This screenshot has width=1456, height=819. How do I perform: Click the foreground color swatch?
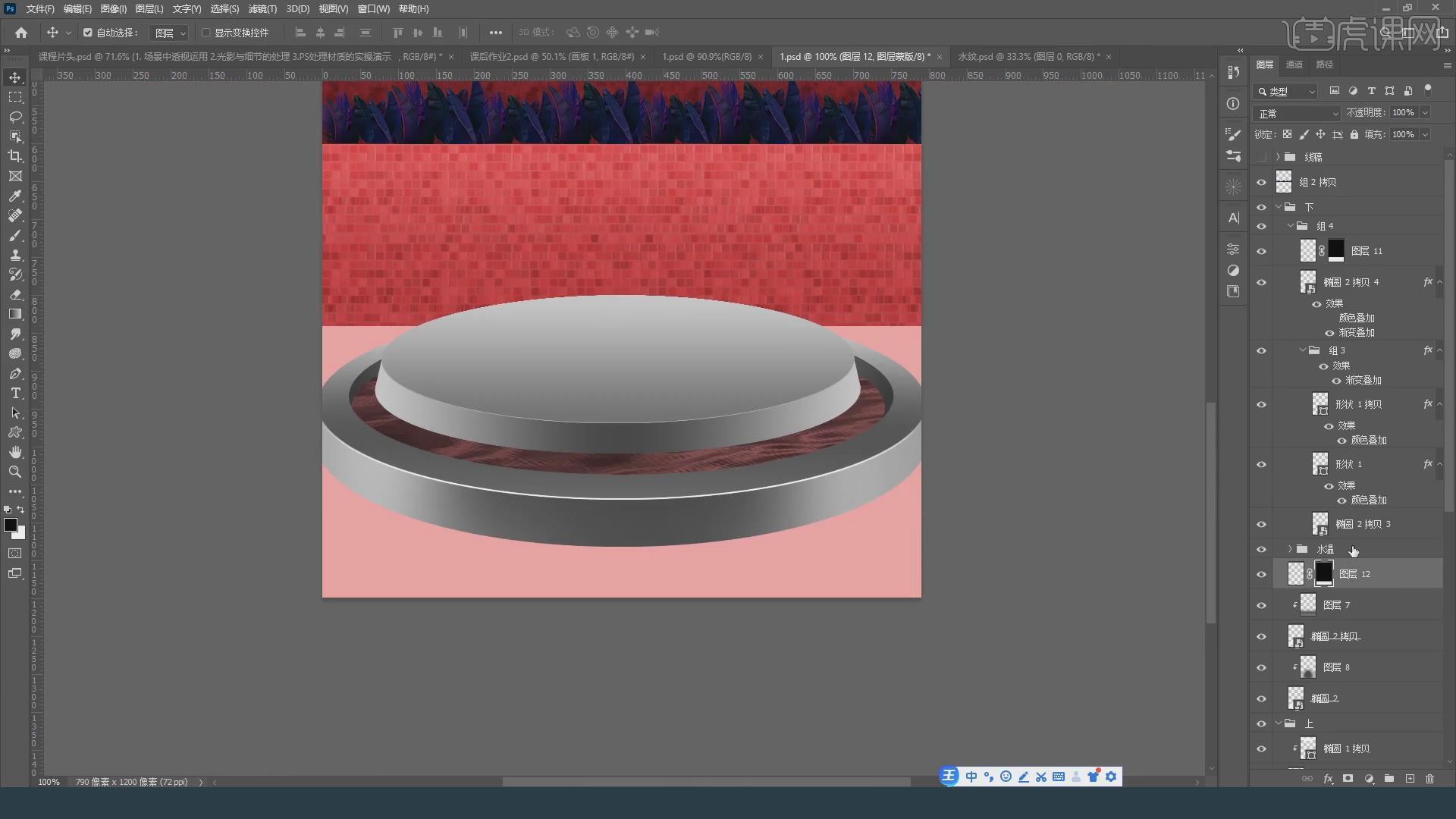(x=11, y=525)
